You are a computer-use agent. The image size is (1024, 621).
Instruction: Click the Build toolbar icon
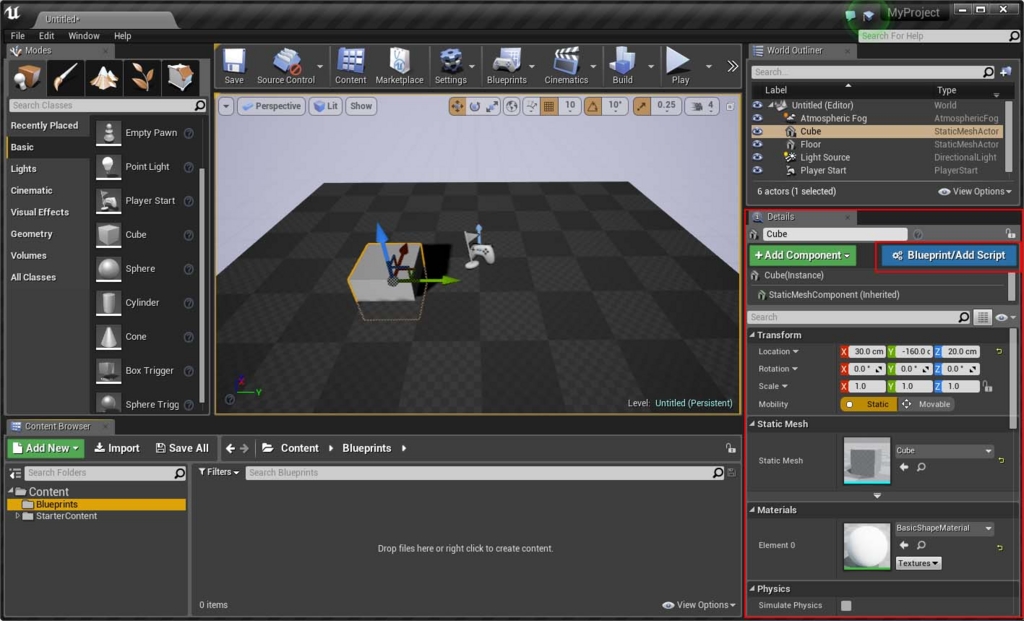point(622,66)
